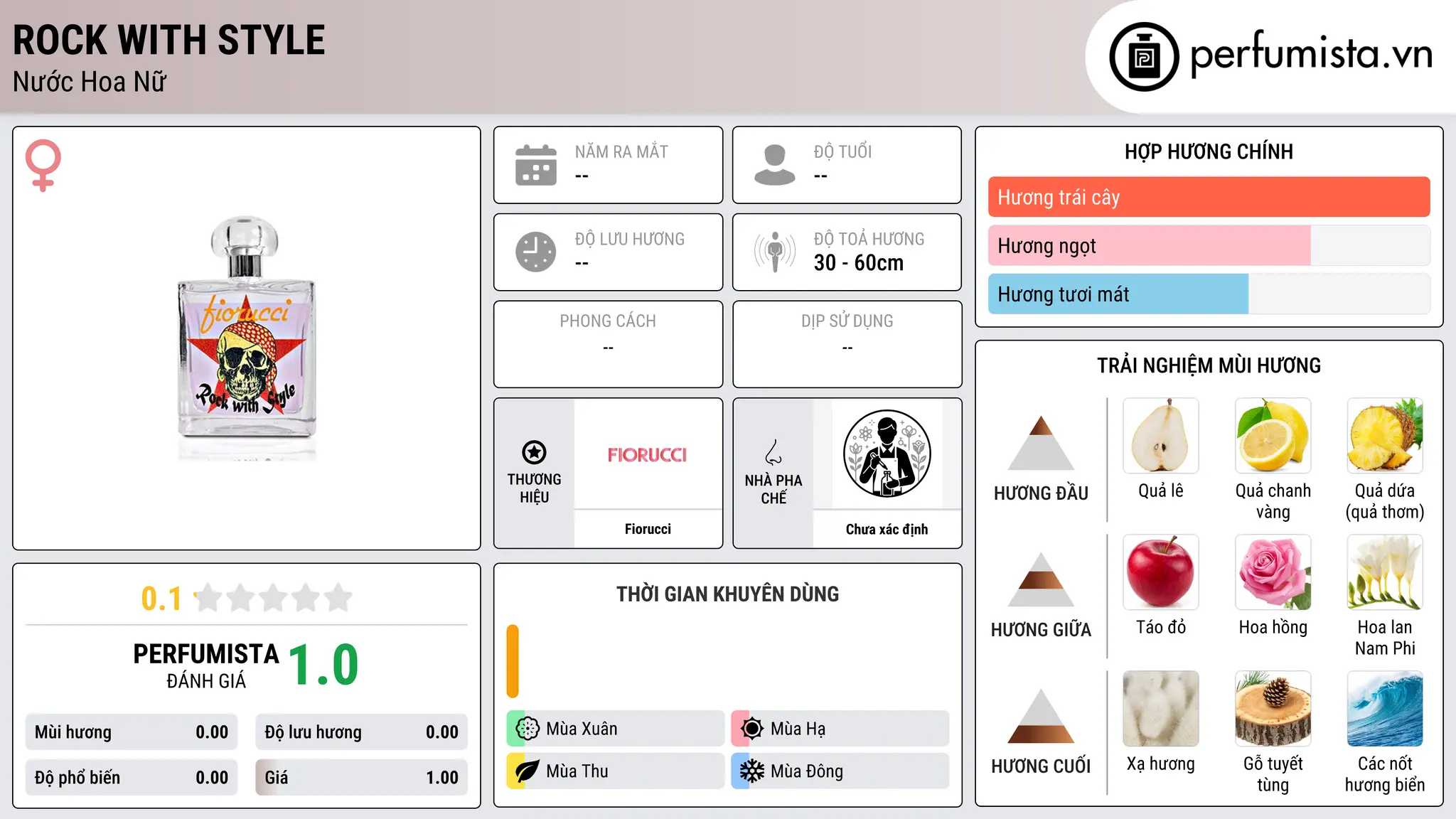This screenshot has height=819, width=1456.
Task: Click the clock icon beside Độ lưu hương
Action: pos(536,252)
